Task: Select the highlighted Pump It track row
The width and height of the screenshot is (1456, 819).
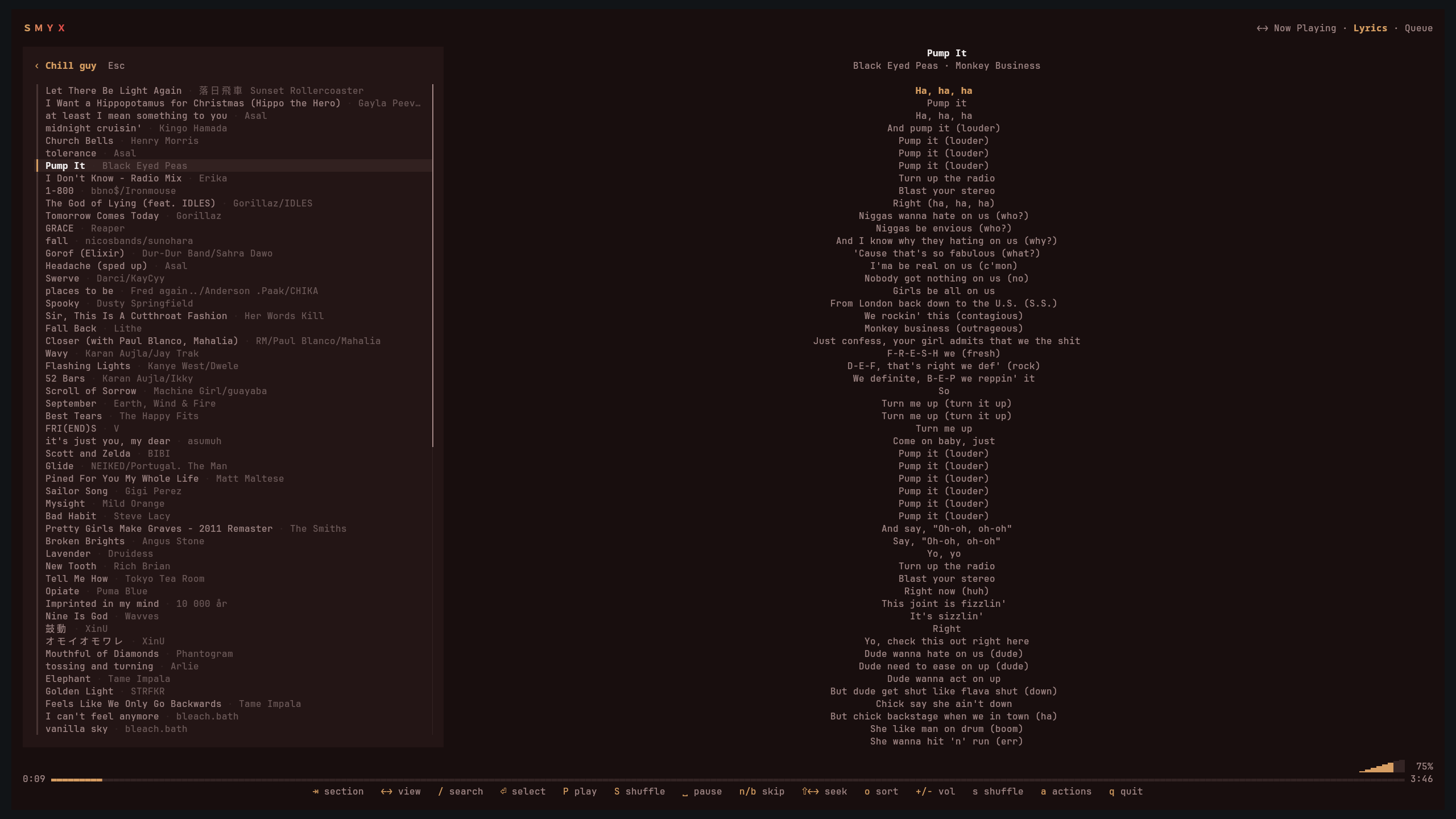Action: [234, 166]
